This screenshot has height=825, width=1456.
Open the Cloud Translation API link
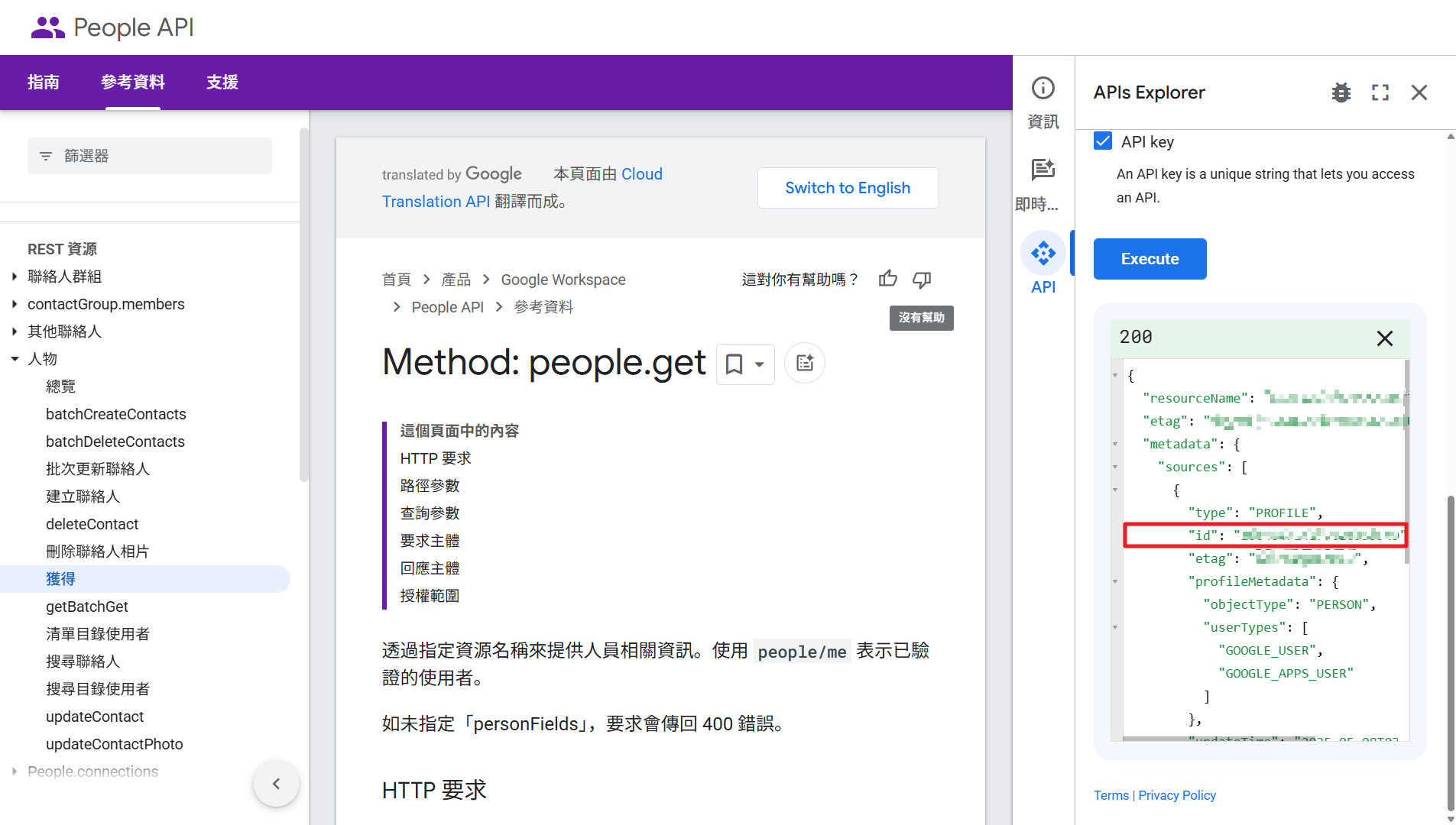point(436,202)
